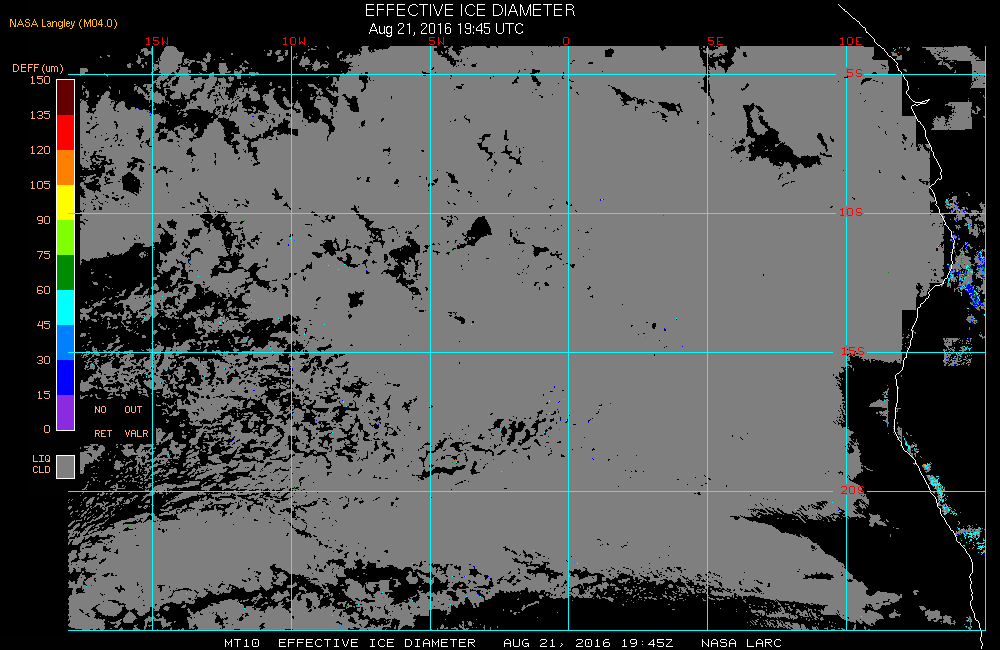Select the purple color bar segment
Image resolution: width=1000 pixels, height=650 pixels.
66,412
